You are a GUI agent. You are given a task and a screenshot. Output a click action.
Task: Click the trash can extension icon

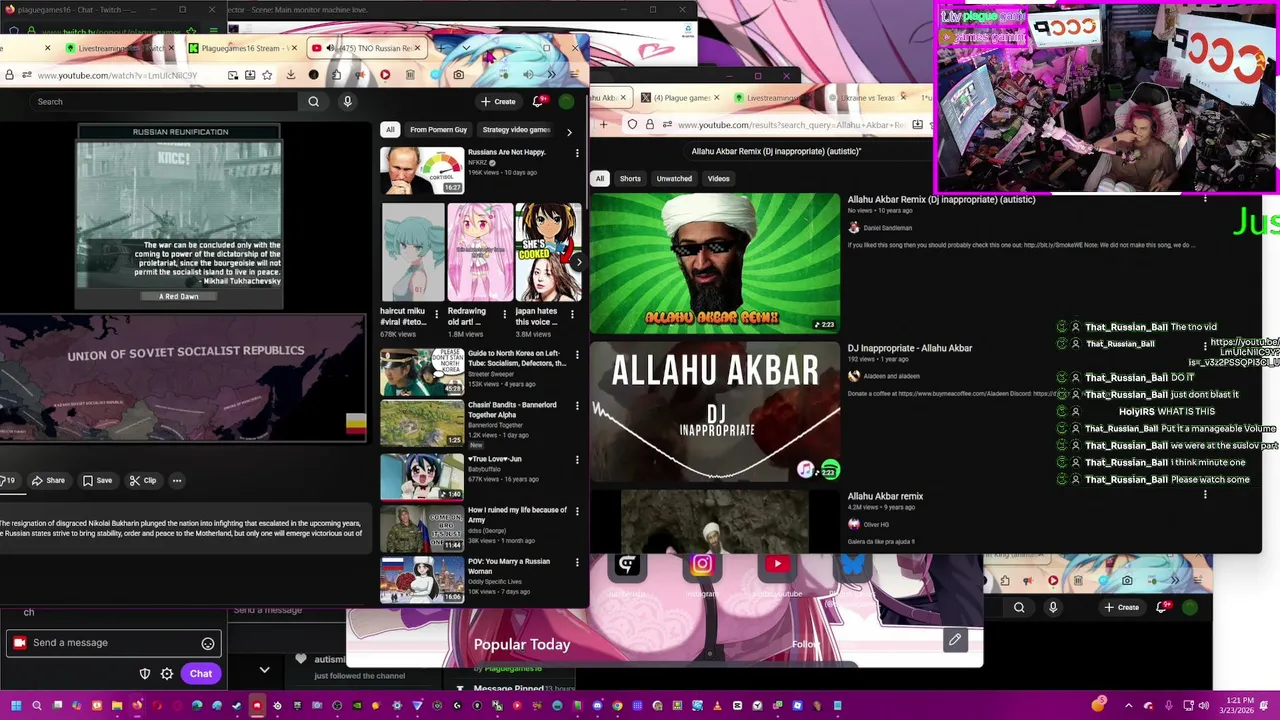coord(410,75)
